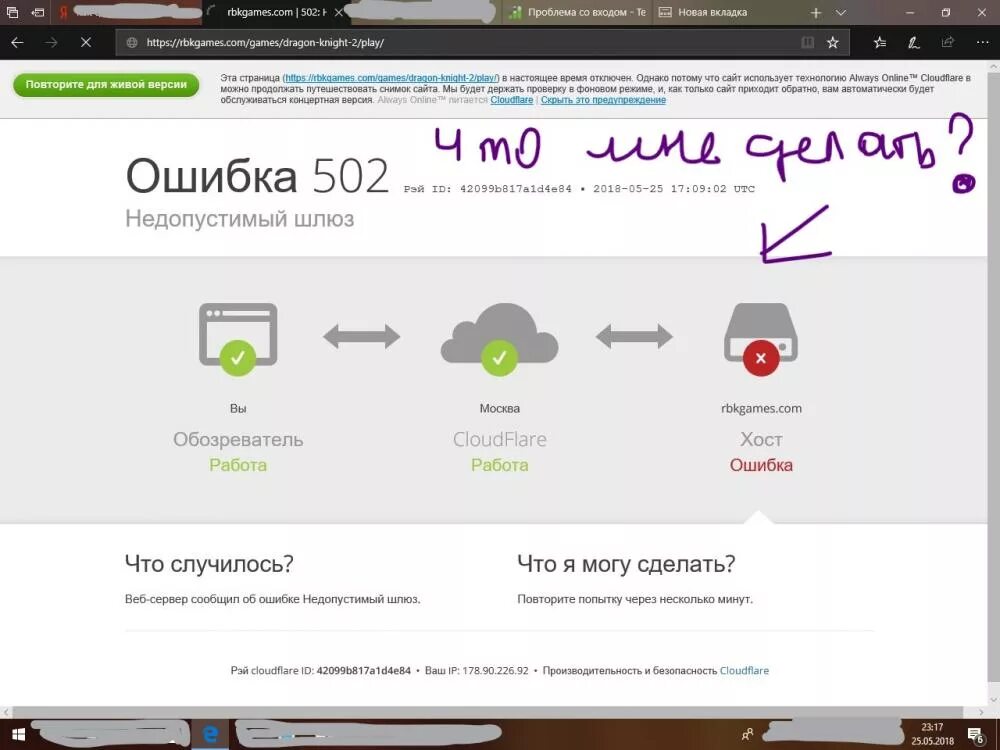Click the 'Повторите для живой версии' button
1000x750 pixels.
point(106,85)
